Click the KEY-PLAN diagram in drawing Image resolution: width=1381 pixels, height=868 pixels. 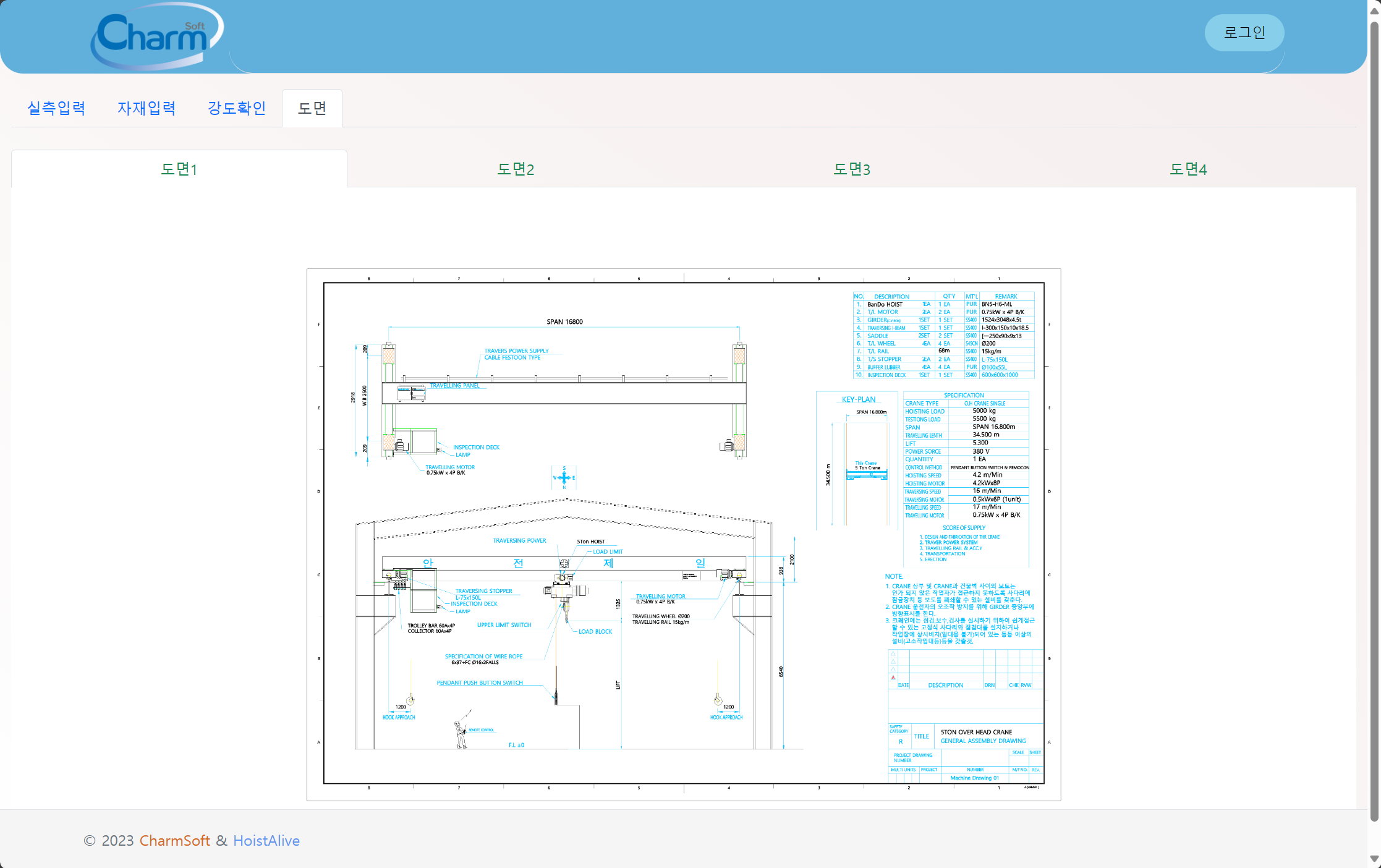pyautogui.click(x=857, y=464)
